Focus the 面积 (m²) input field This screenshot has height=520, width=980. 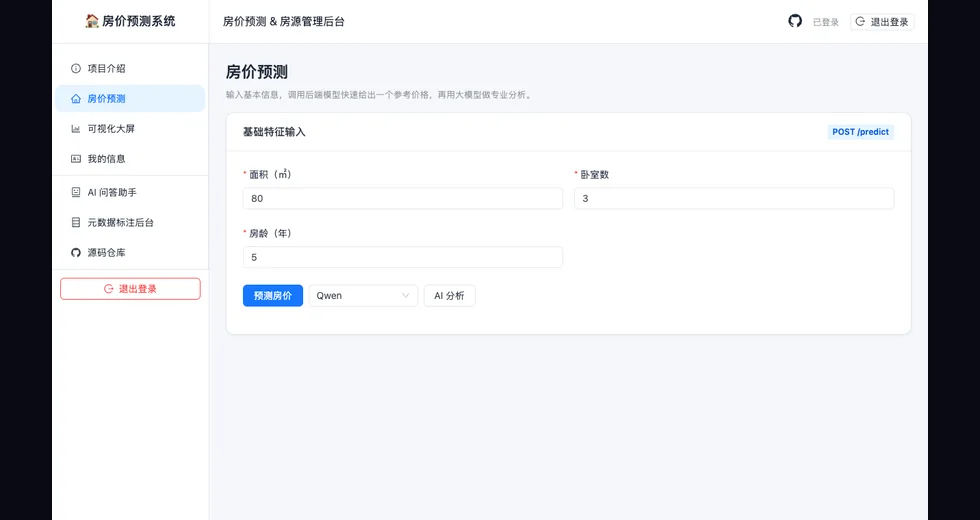tap(402, 198)
